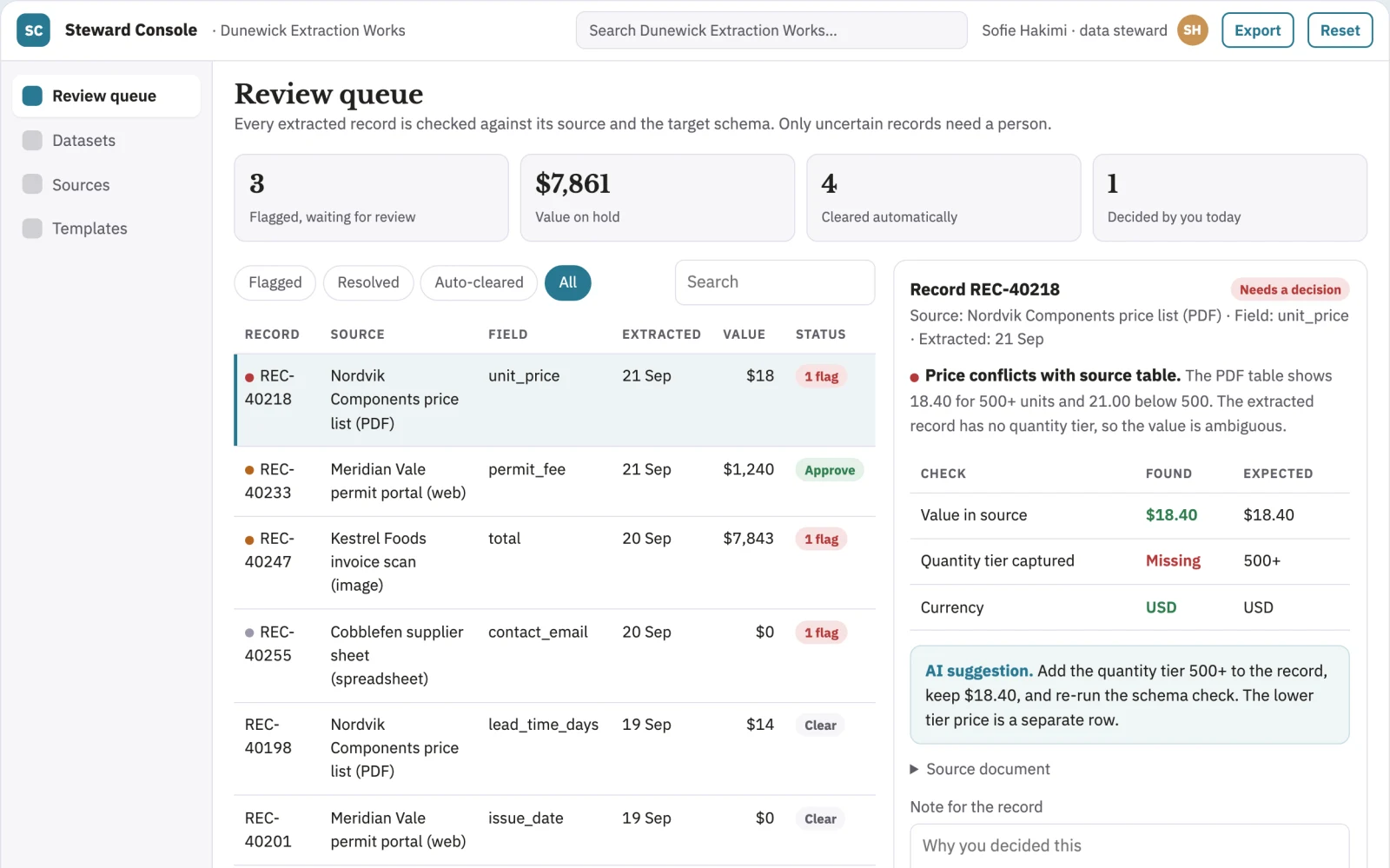Open the Review queue page
Screen dimensions: 1390x868
(x=106, y=96)
